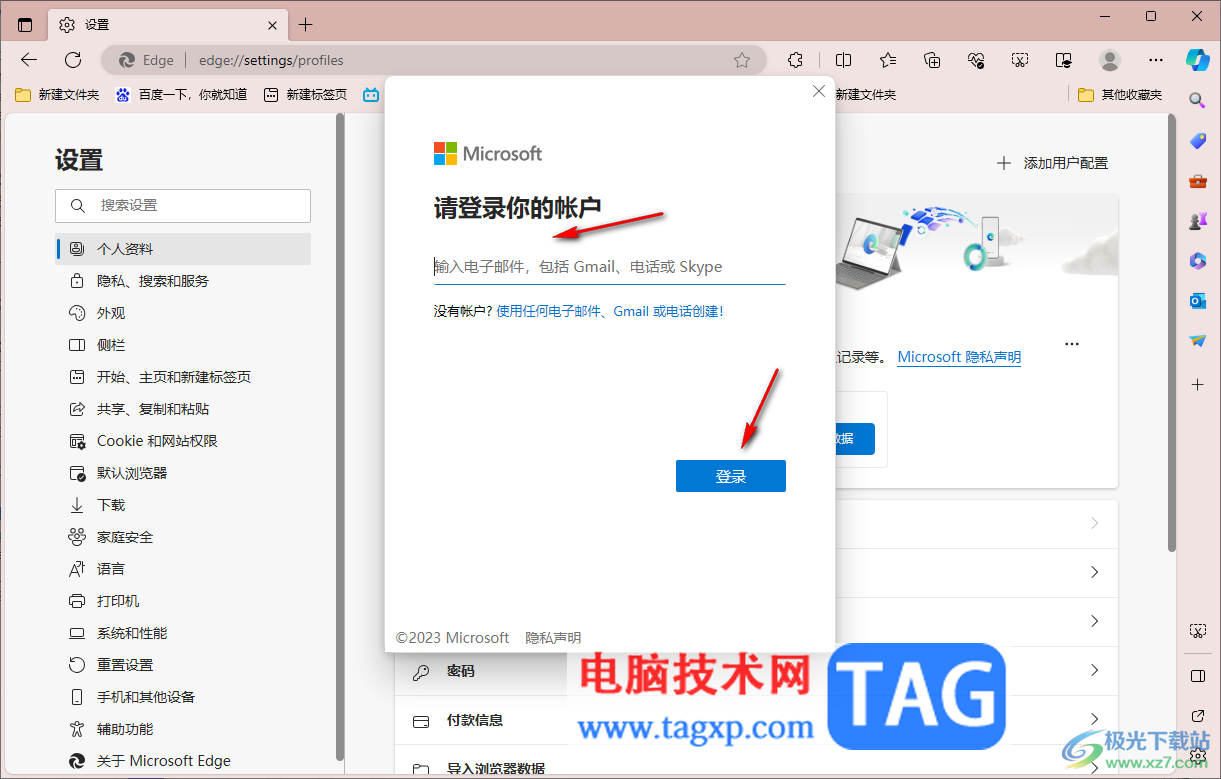Open the Web capture scissors icon
This screenshot has width=1221, height=779.
[1019, 60]
